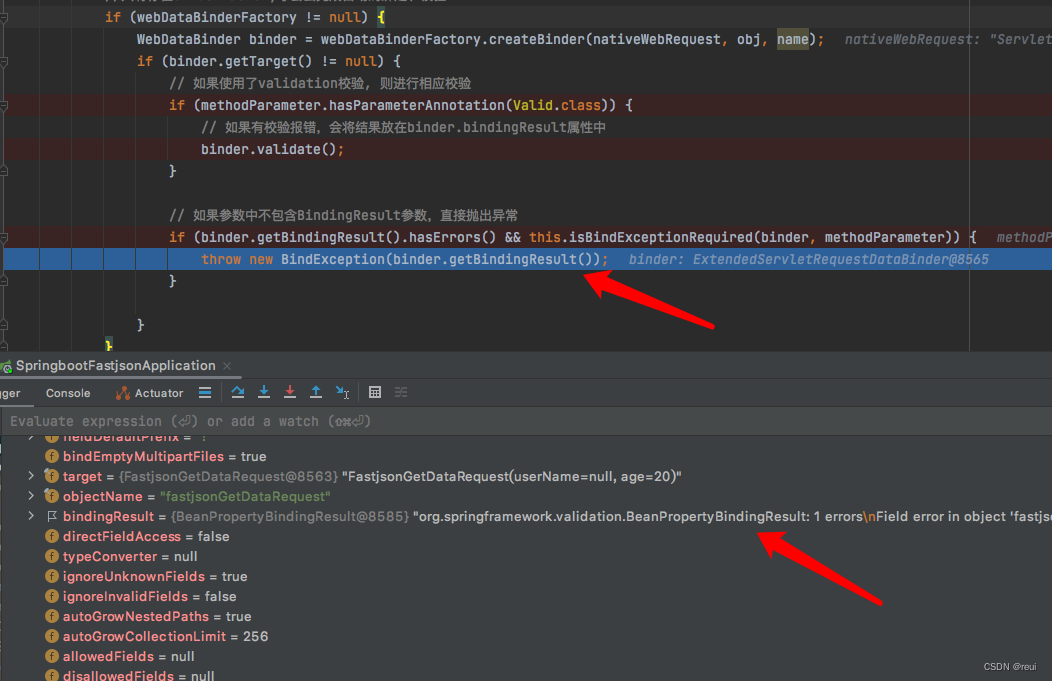The width and height of the screenshot is (1052, 681).
Task: Click the Step Over debugger icon
Action: (238, 392)
